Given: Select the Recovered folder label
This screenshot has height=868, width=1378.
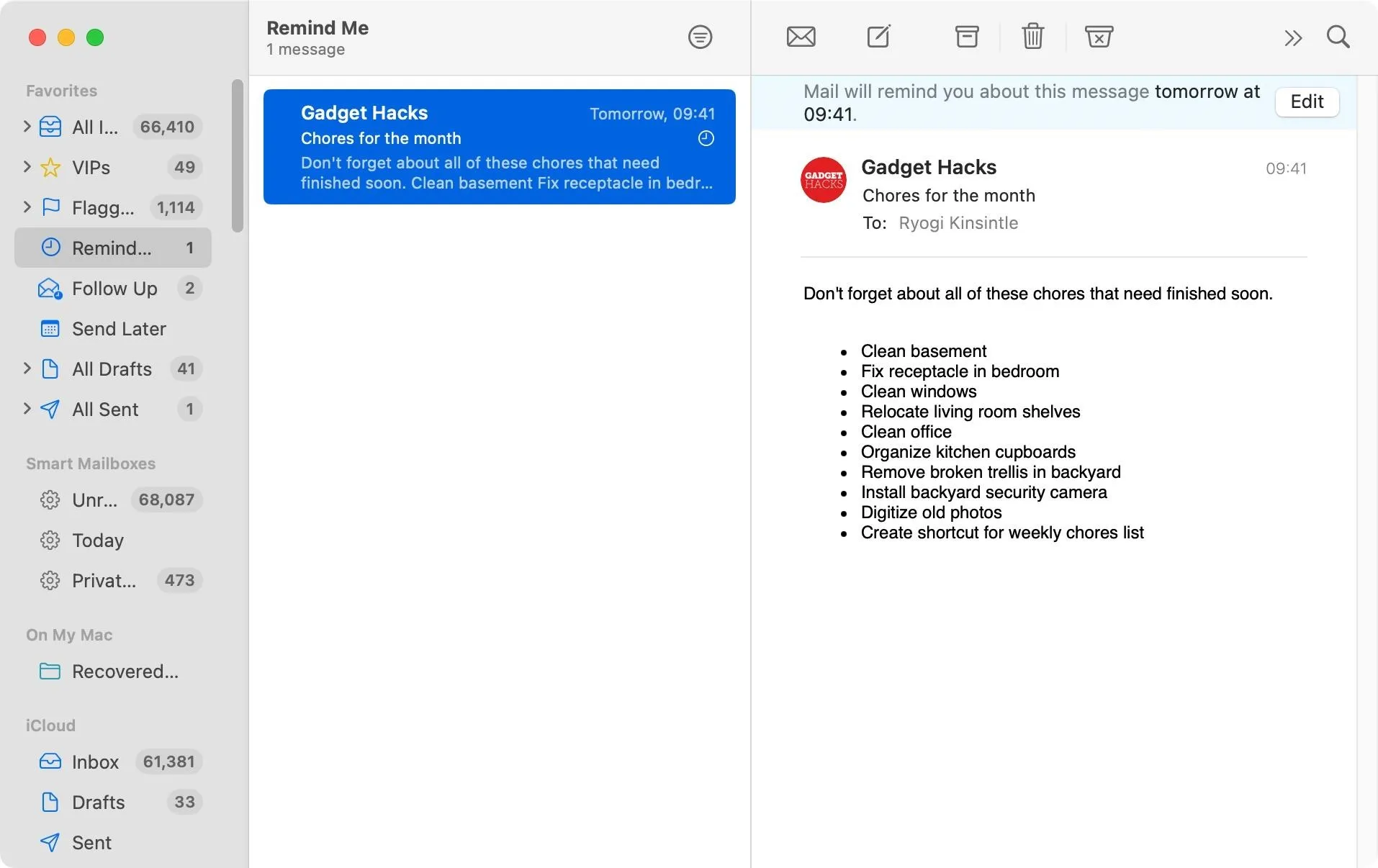Looking at the screenshot, I should [x=125, y=672].
